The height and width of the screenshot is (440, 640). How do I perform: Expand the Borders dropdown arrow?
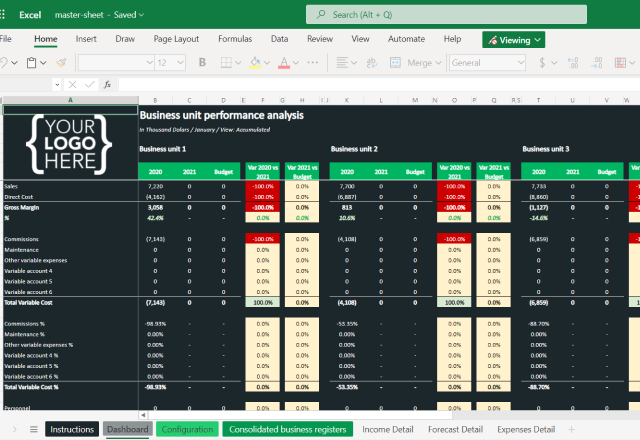pyautogui.click(x=238, y=62)
